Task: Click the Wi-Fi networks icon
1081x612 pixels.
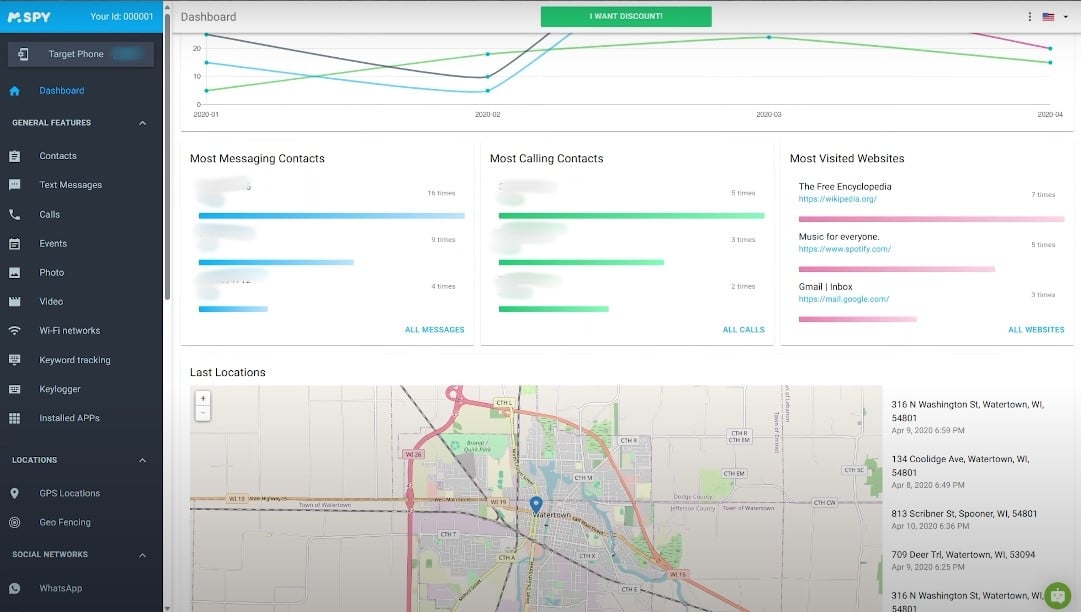Action: pyautogui.click(x=15, y=330)
